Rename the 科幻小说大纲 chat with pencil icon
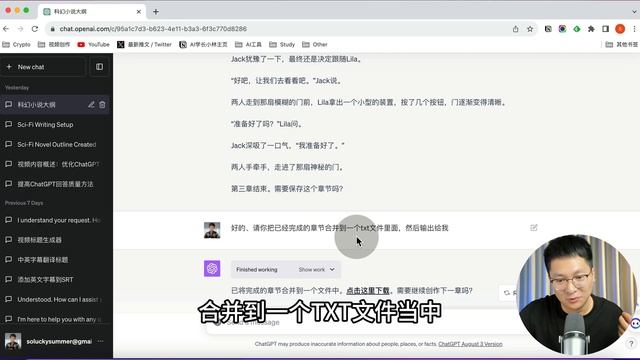Image resolution: width=640 pixels, height=360 pixels. [91, 105]
